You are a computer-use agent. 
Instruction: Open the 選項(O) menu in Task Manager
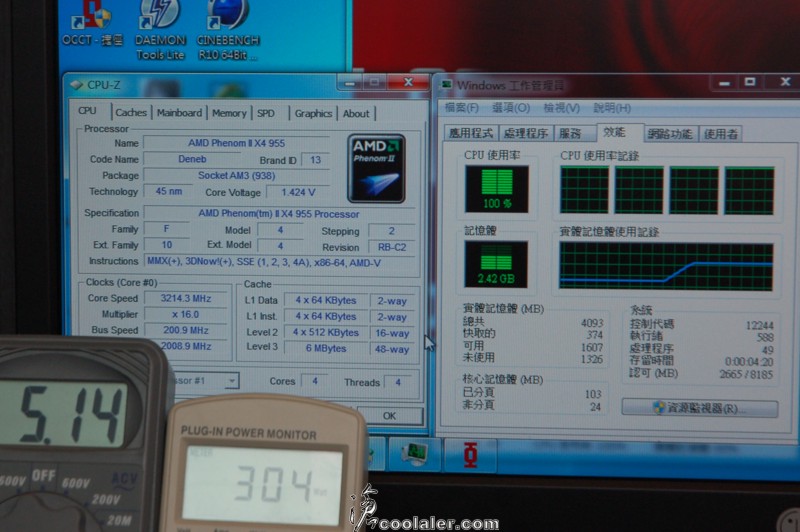click(x=511, y=108)
